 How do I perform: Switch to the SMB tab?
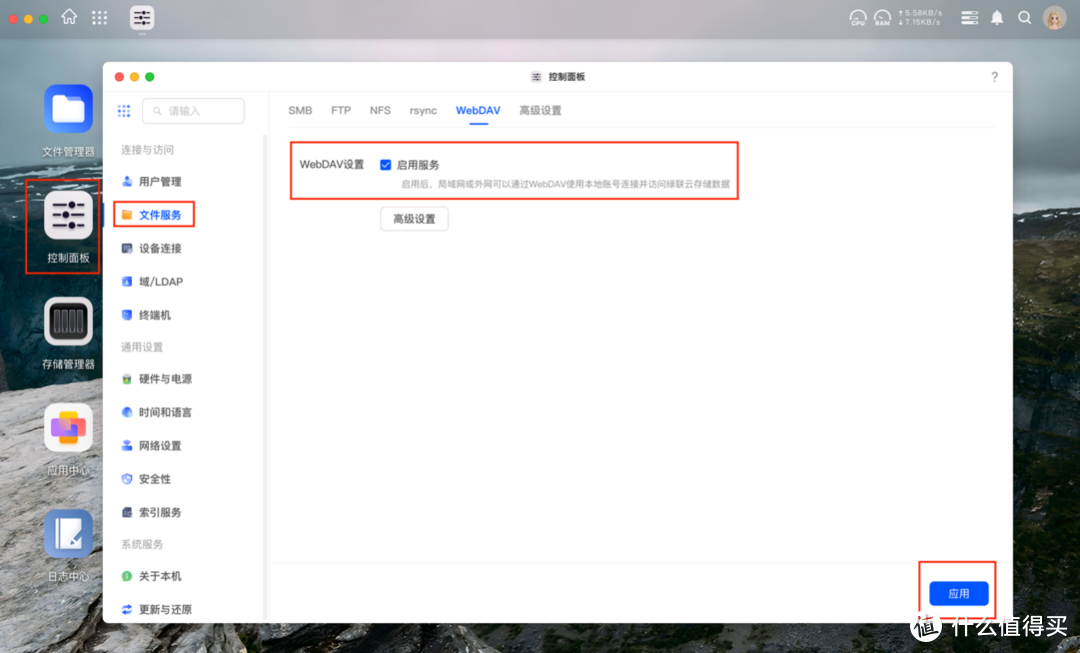pyautogui.click(x=300, y=110)
